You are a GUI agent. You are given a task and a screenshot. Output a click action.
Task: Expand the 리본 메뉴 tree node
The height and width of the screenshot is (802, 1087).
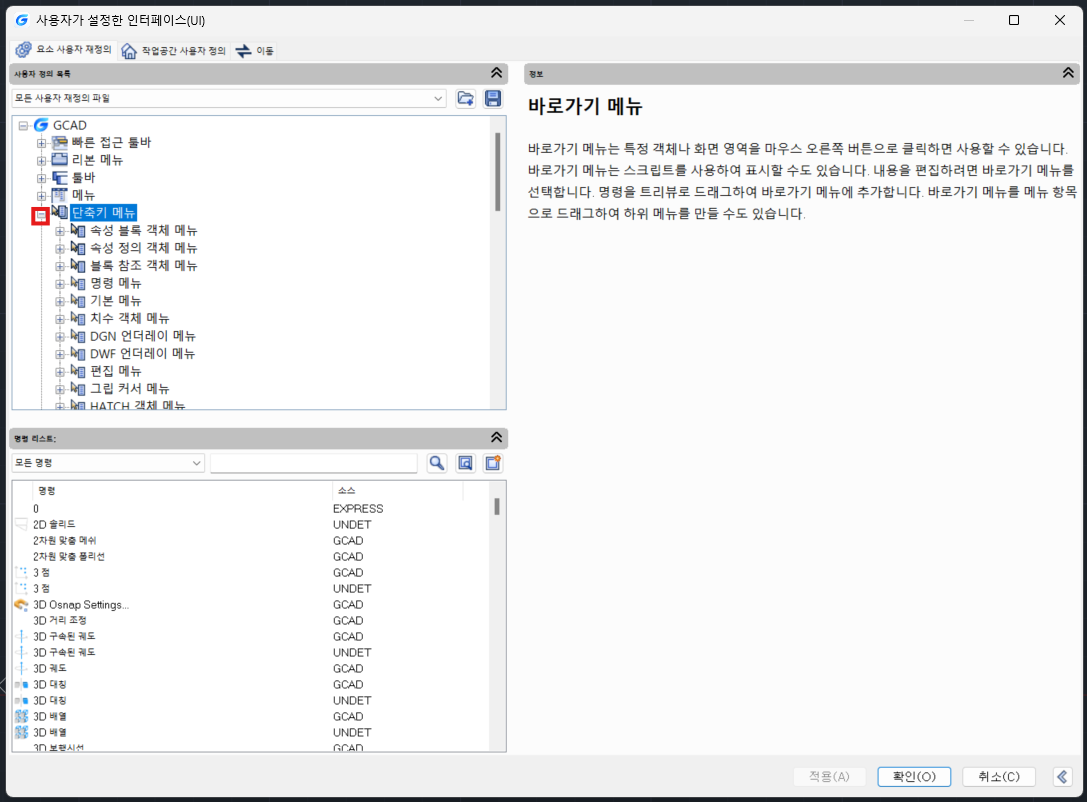(41, 160)
